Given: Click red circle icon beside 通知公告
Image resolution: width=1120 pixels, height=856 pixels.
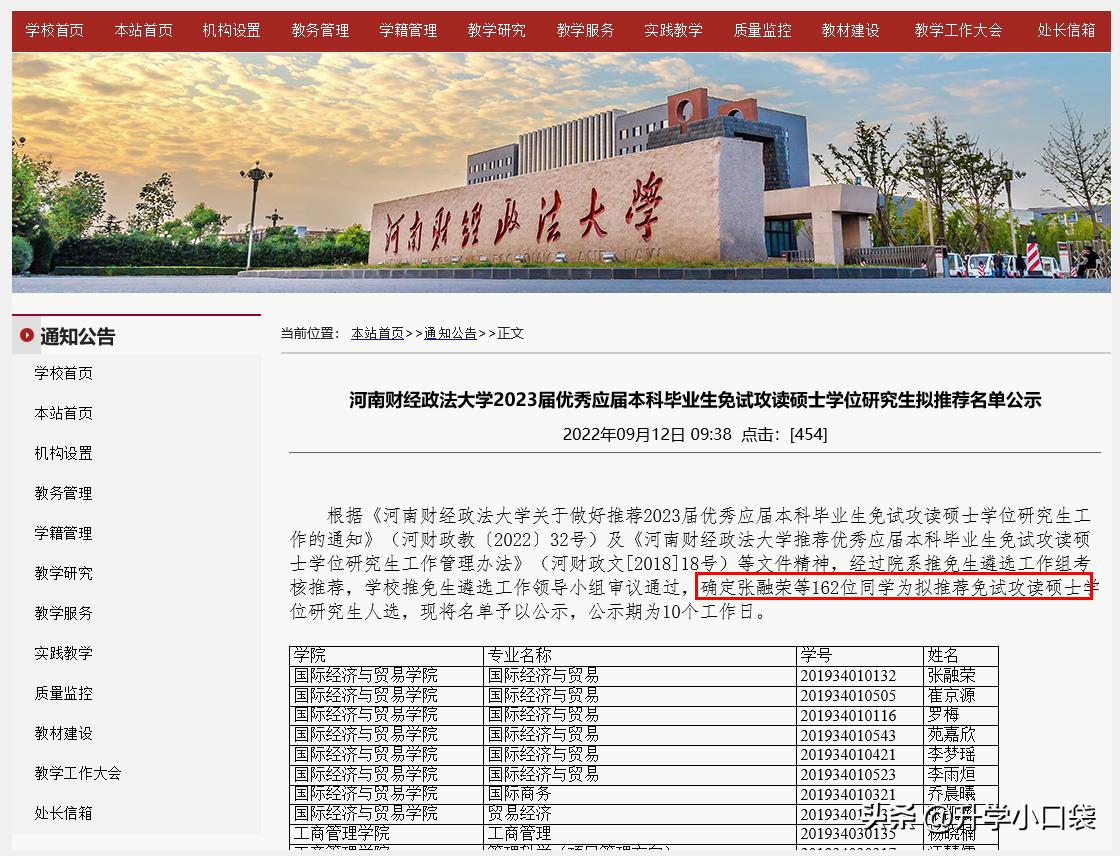Looking at the screenshot, I should pyautogui.click(x=26, y=335).
